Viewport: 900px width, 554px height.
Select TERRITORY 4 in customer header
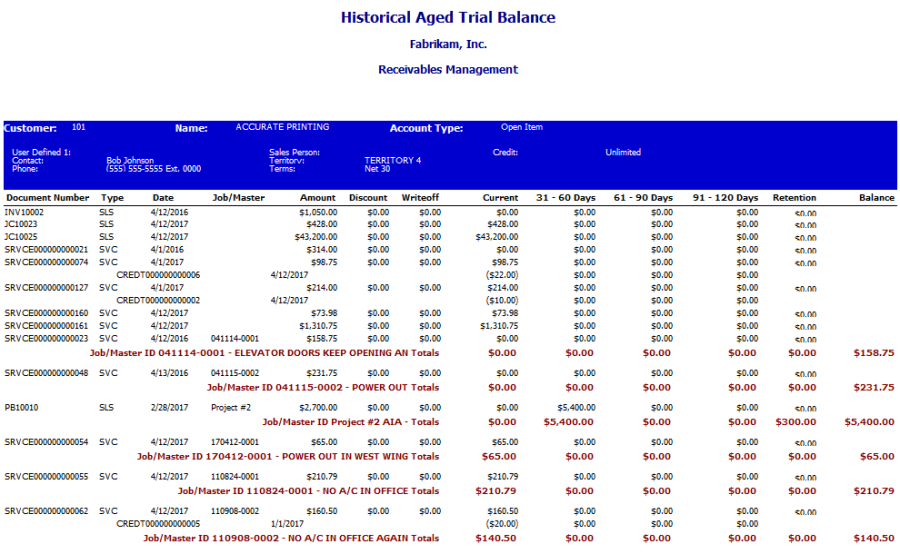[x=393, y=160]
